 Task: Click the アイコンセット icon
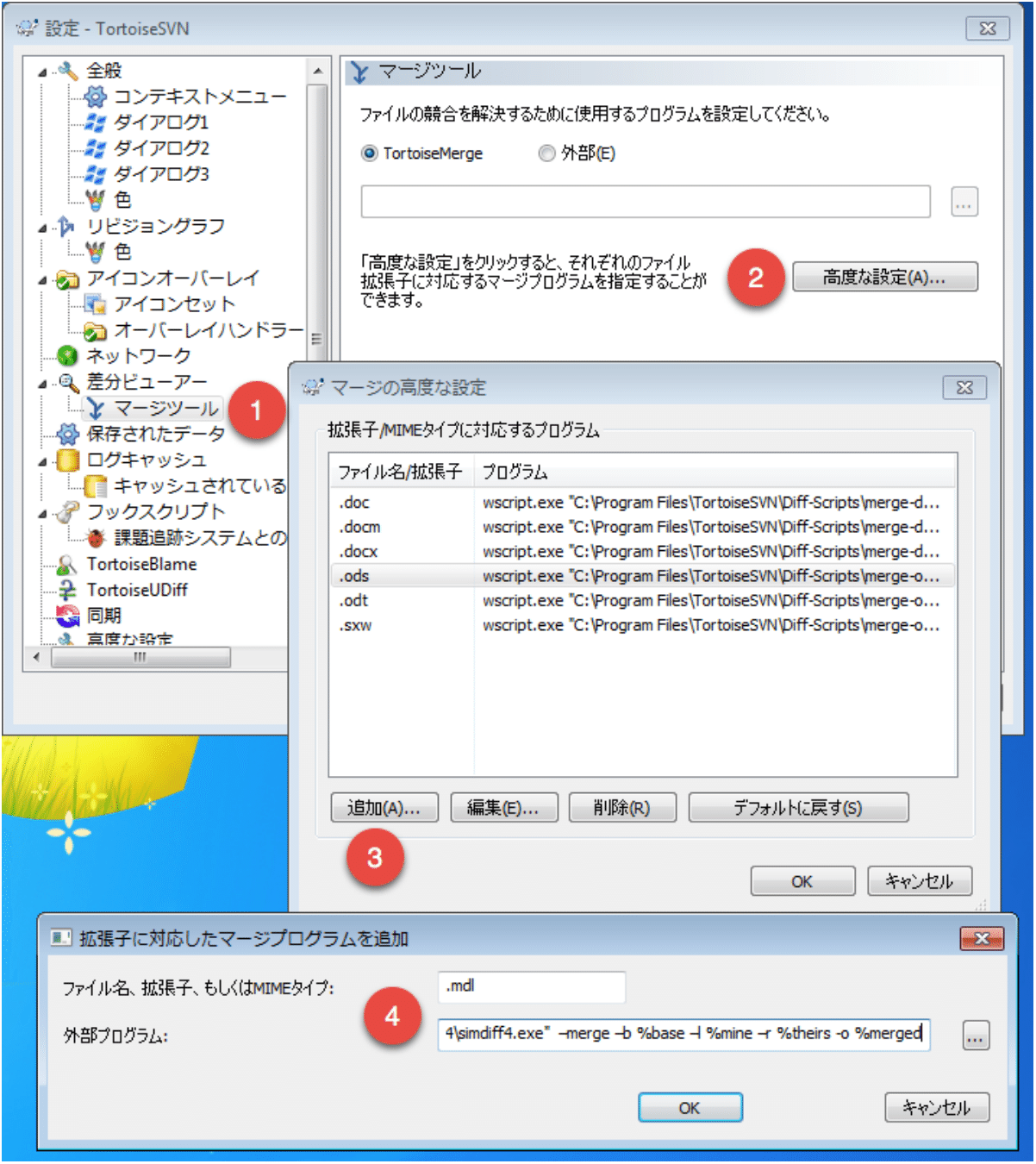[95, 304]
